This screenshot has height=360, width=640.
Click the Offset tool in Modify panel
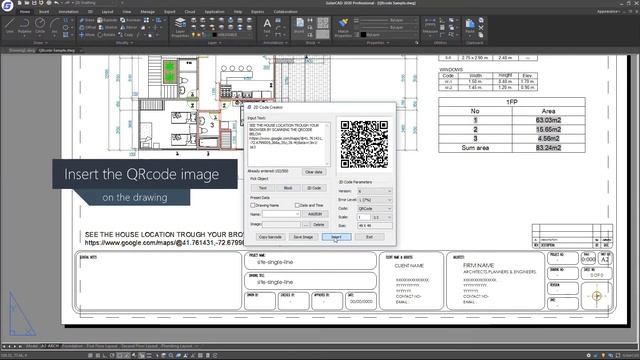(87, 27)
